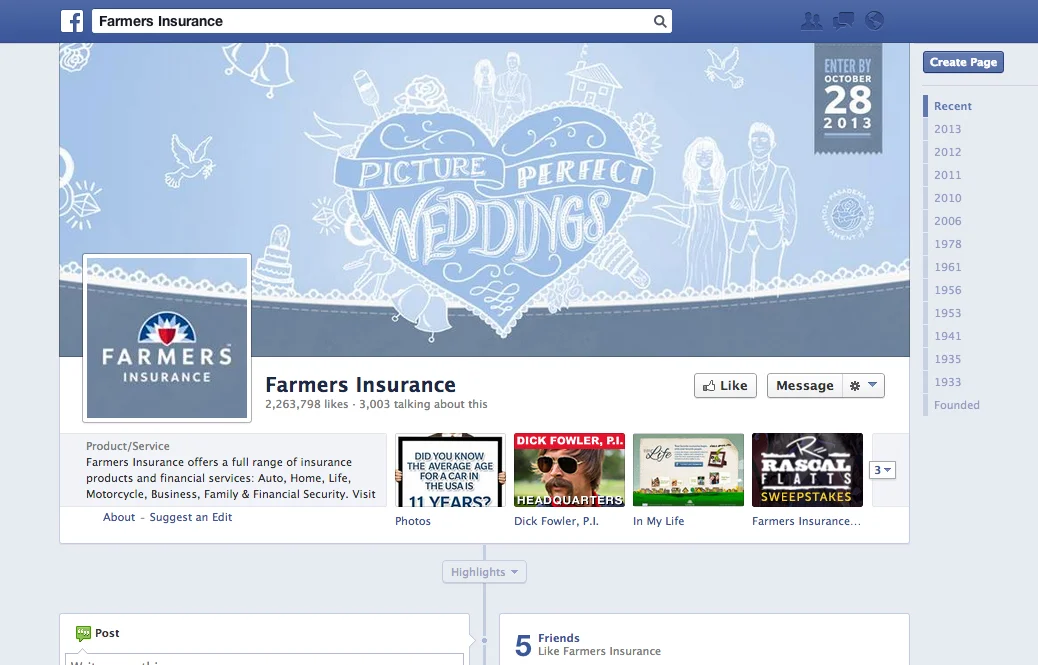Jump to 2011 in timeline
The image size is (1038, 665).
coord(947,175)
